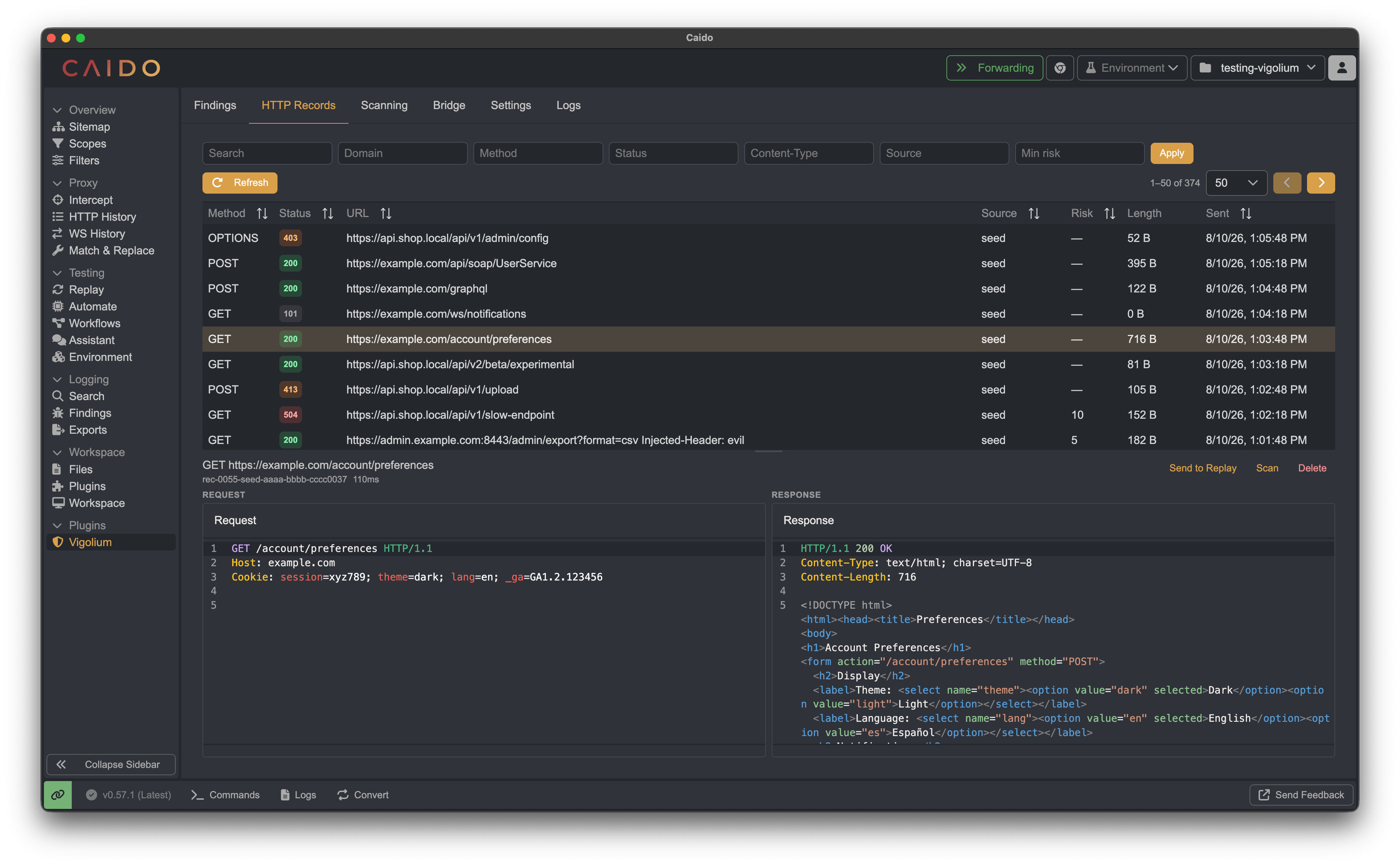This screenshot has height=866, width=1400.
Task: Switch to the Scanning tab
Action: pyautogui.click(x=384, y=105)
